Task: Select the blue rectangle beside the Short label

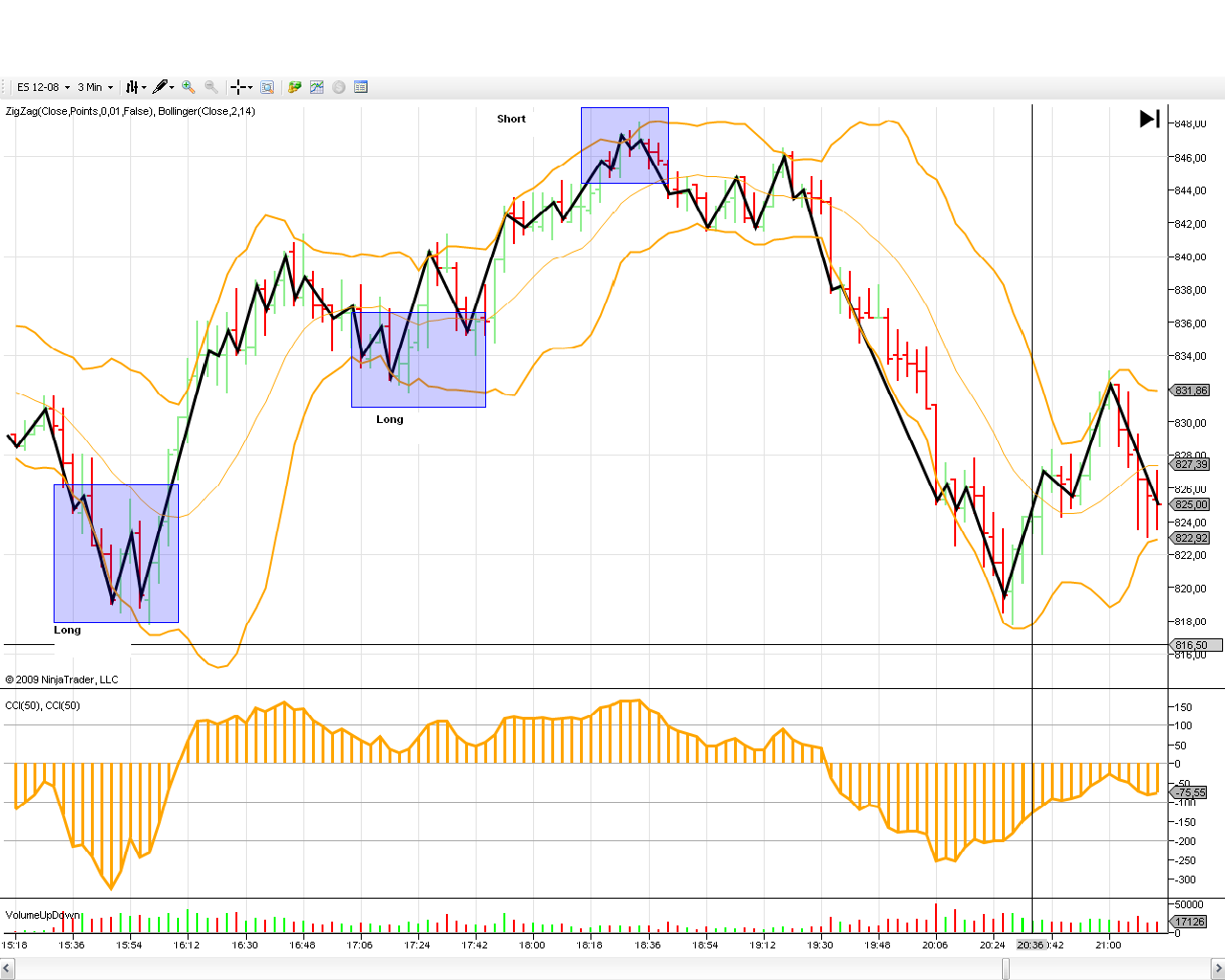Action: point(625,145)
